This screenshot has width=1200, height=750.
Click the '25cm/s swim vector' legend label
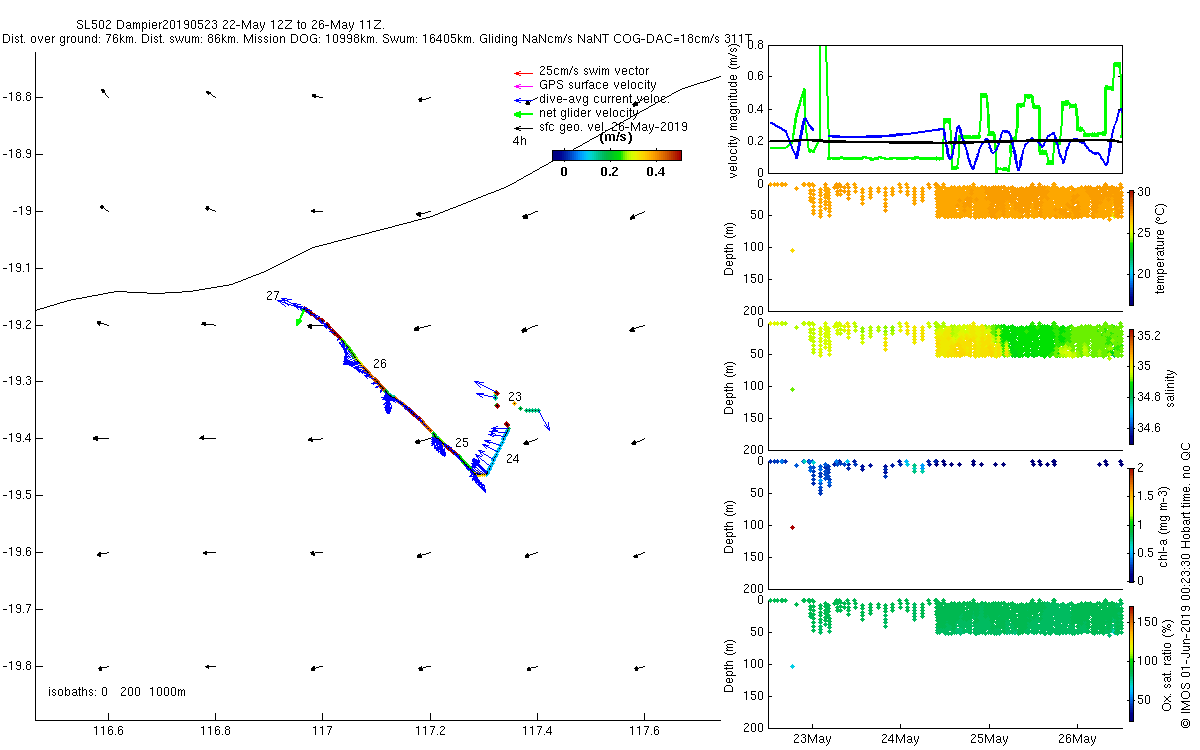594,71
